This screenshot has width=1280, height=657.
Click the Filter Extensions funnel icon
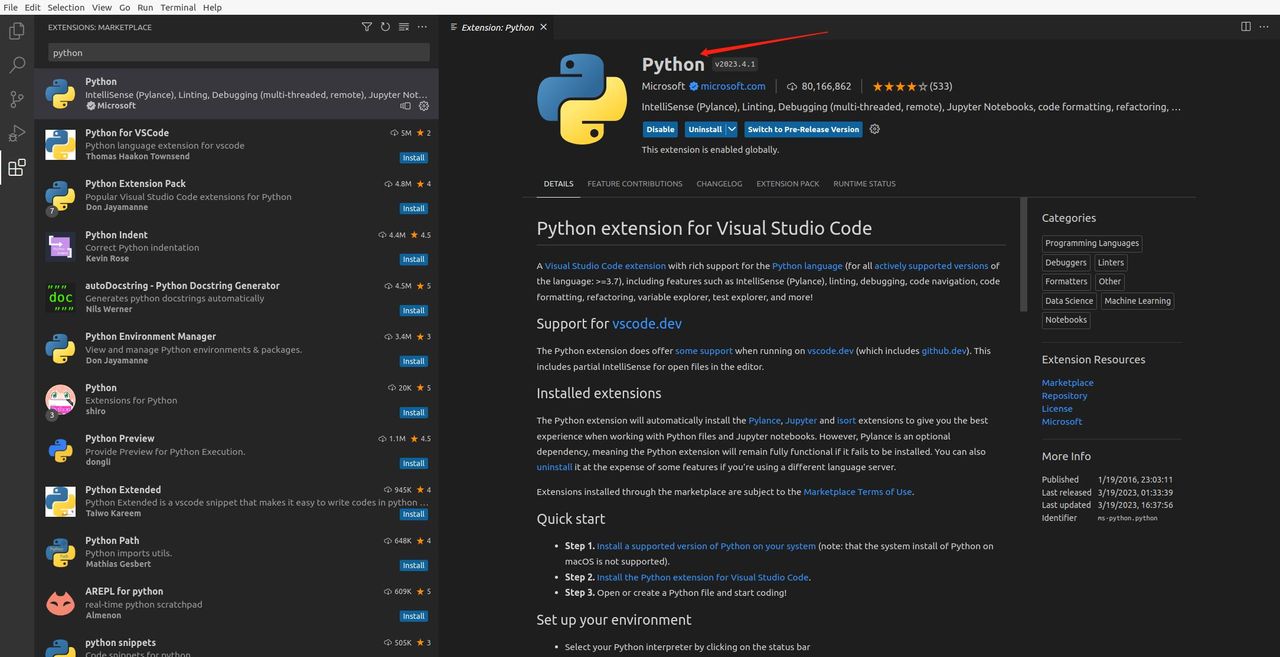point(366,27)
